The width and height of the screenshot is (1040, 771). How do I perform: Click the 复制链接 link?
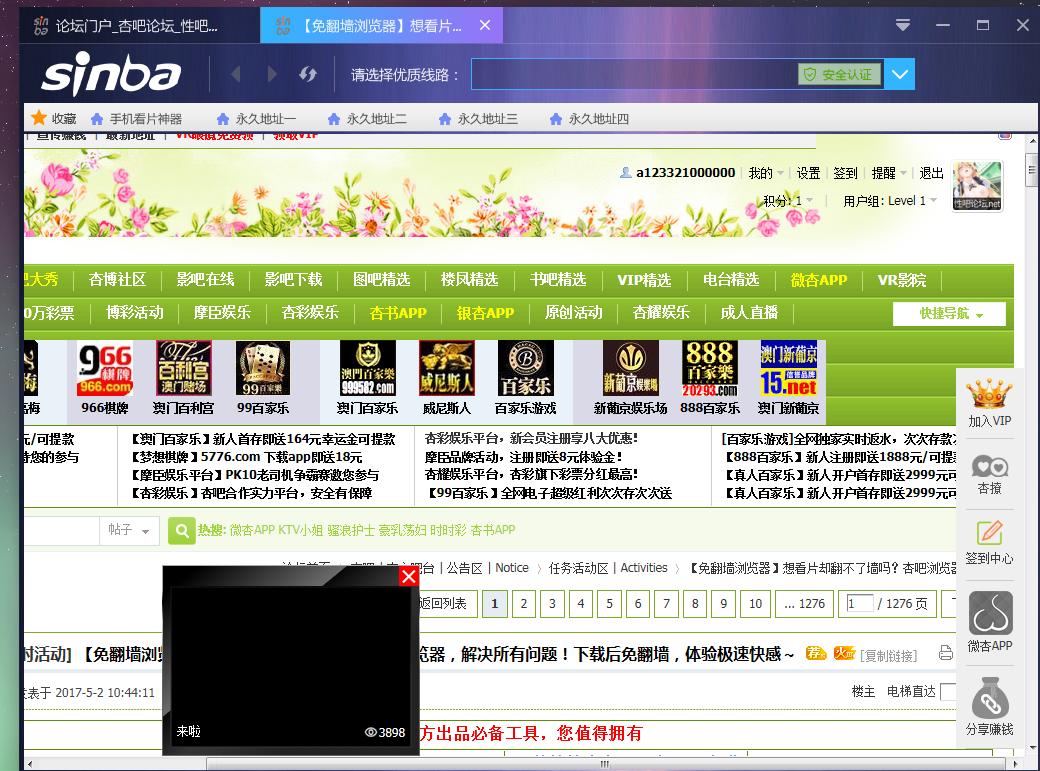click(888, 656)
